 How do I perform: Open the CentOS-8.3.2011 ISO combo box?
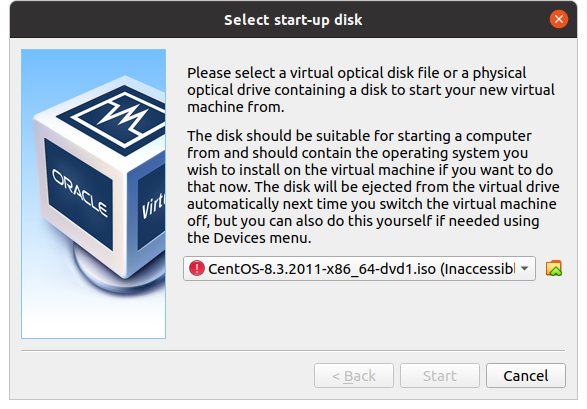[359, 268]
